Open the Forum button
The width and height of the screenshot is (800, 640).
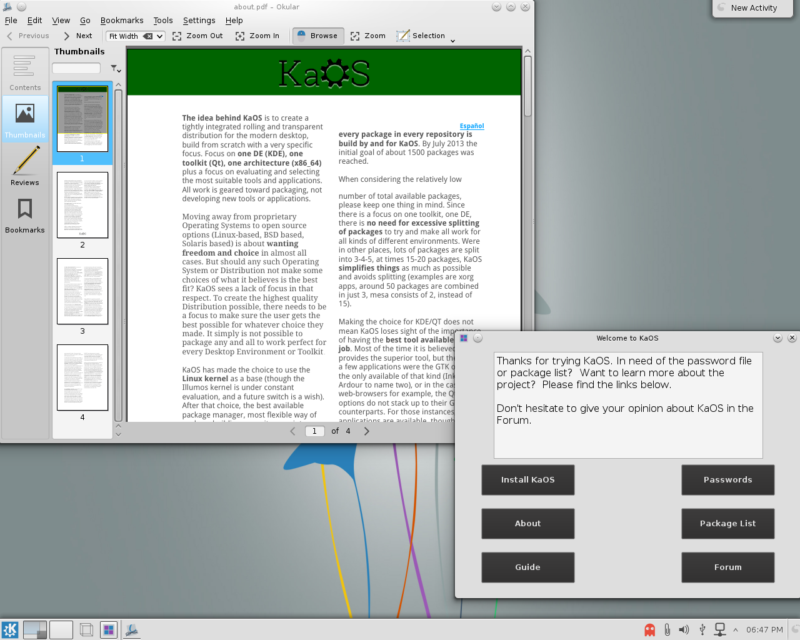728,567
